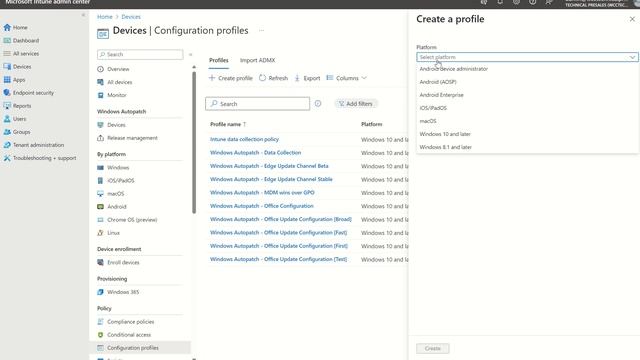The width and height of the screenshot is (640, 360).
Task: Open Office Update Configuration [Fast] profile
Action: 278,233
